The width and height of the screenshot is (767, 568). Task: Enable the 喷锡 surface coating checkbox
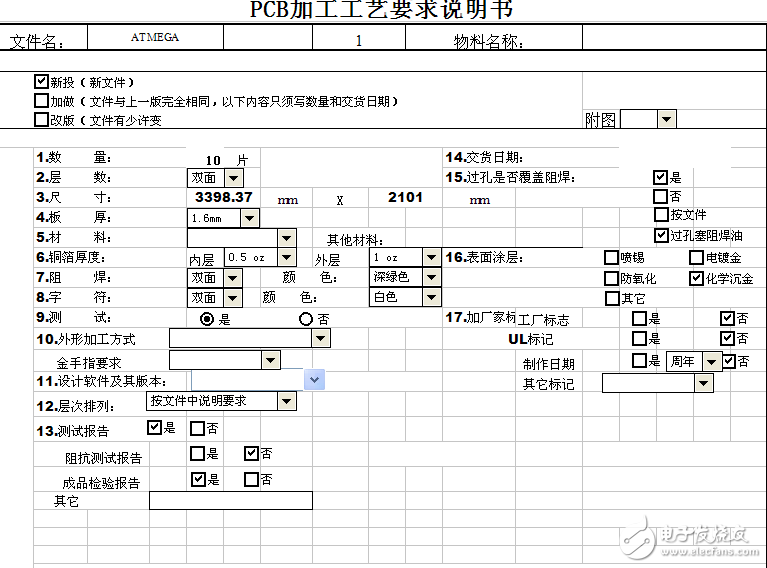coord(612,258)
